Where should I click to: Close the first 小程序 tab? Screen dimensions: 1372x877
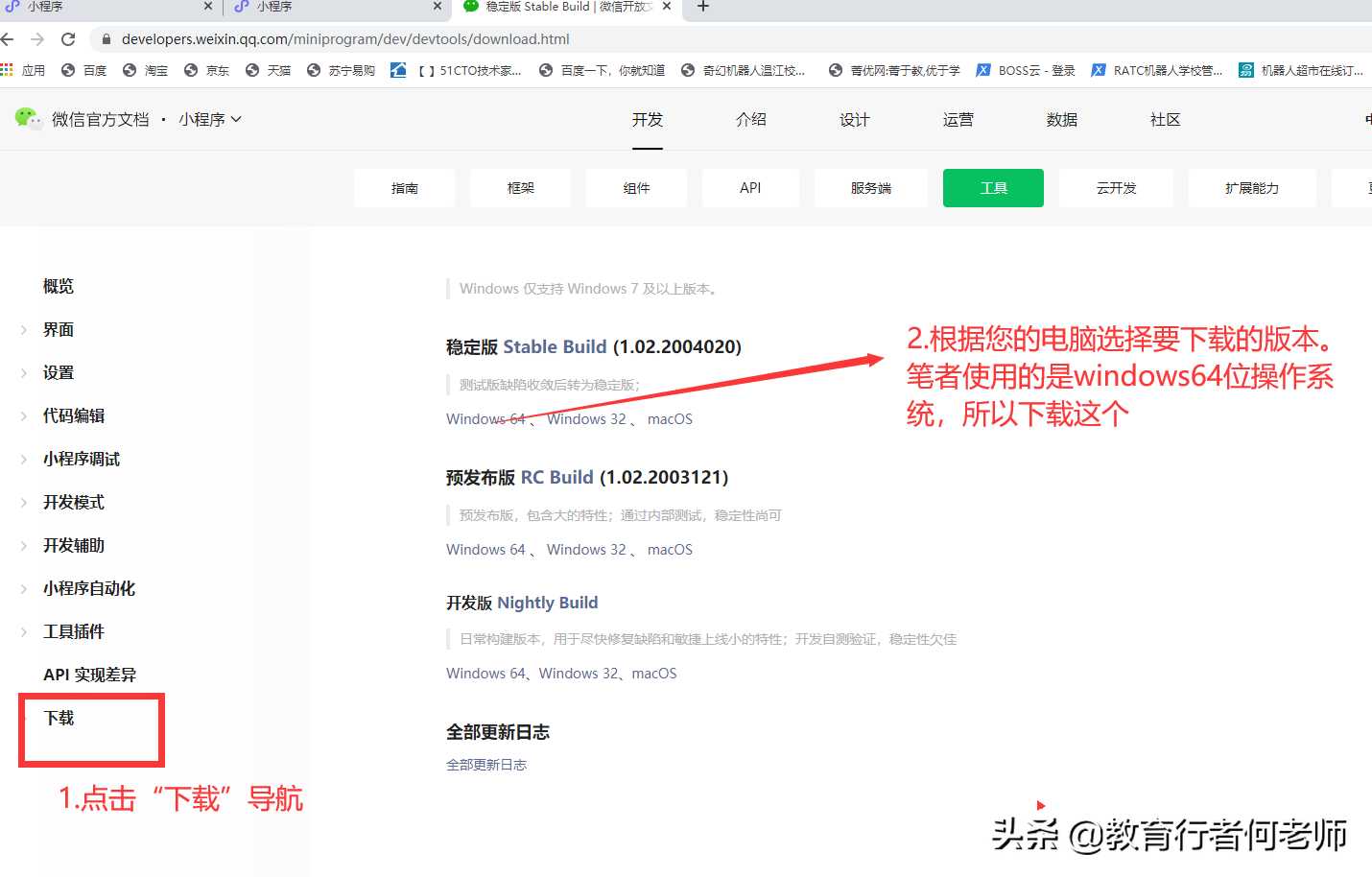coord(207,7)
